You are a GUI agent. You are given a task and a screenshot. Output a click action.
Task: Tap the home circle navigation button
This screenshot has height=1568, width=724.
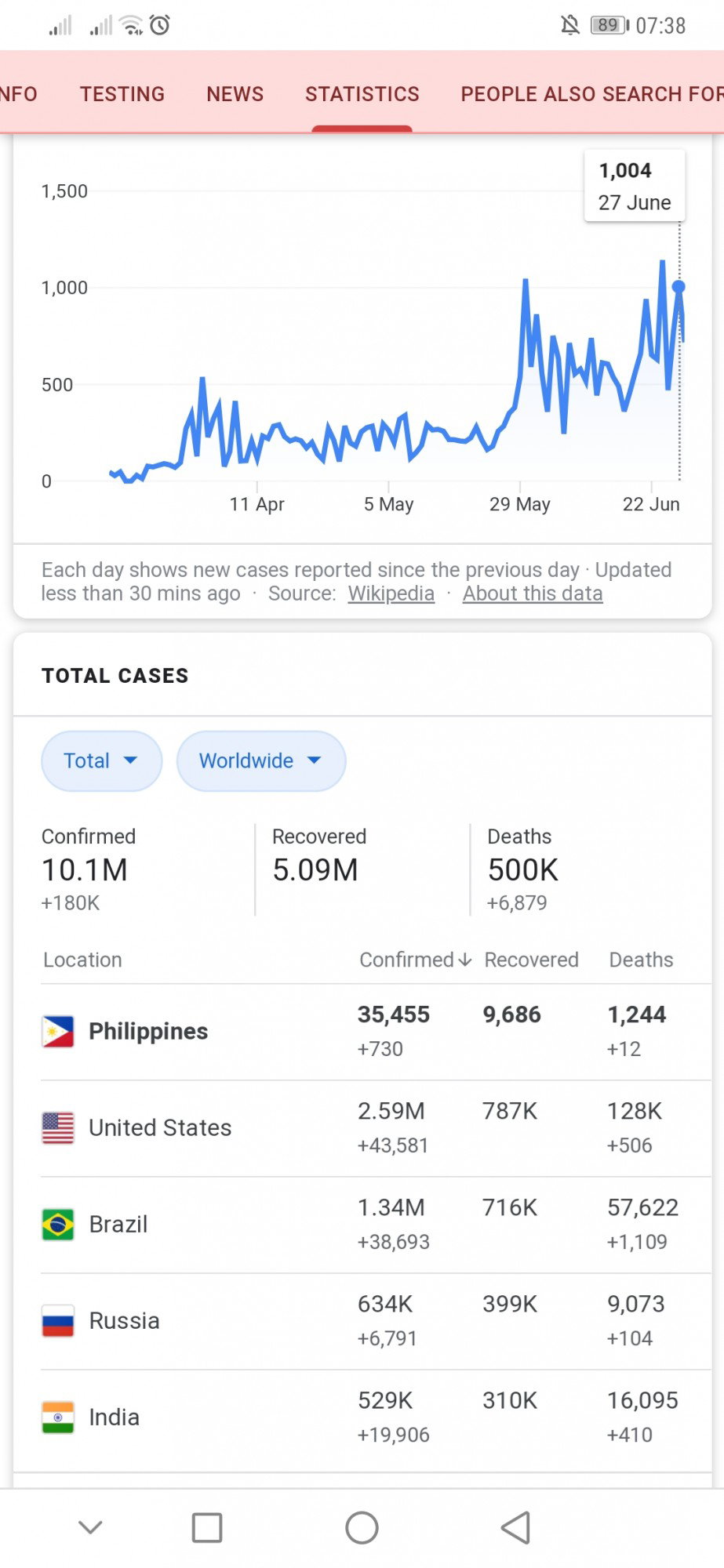coord(362,1527)
